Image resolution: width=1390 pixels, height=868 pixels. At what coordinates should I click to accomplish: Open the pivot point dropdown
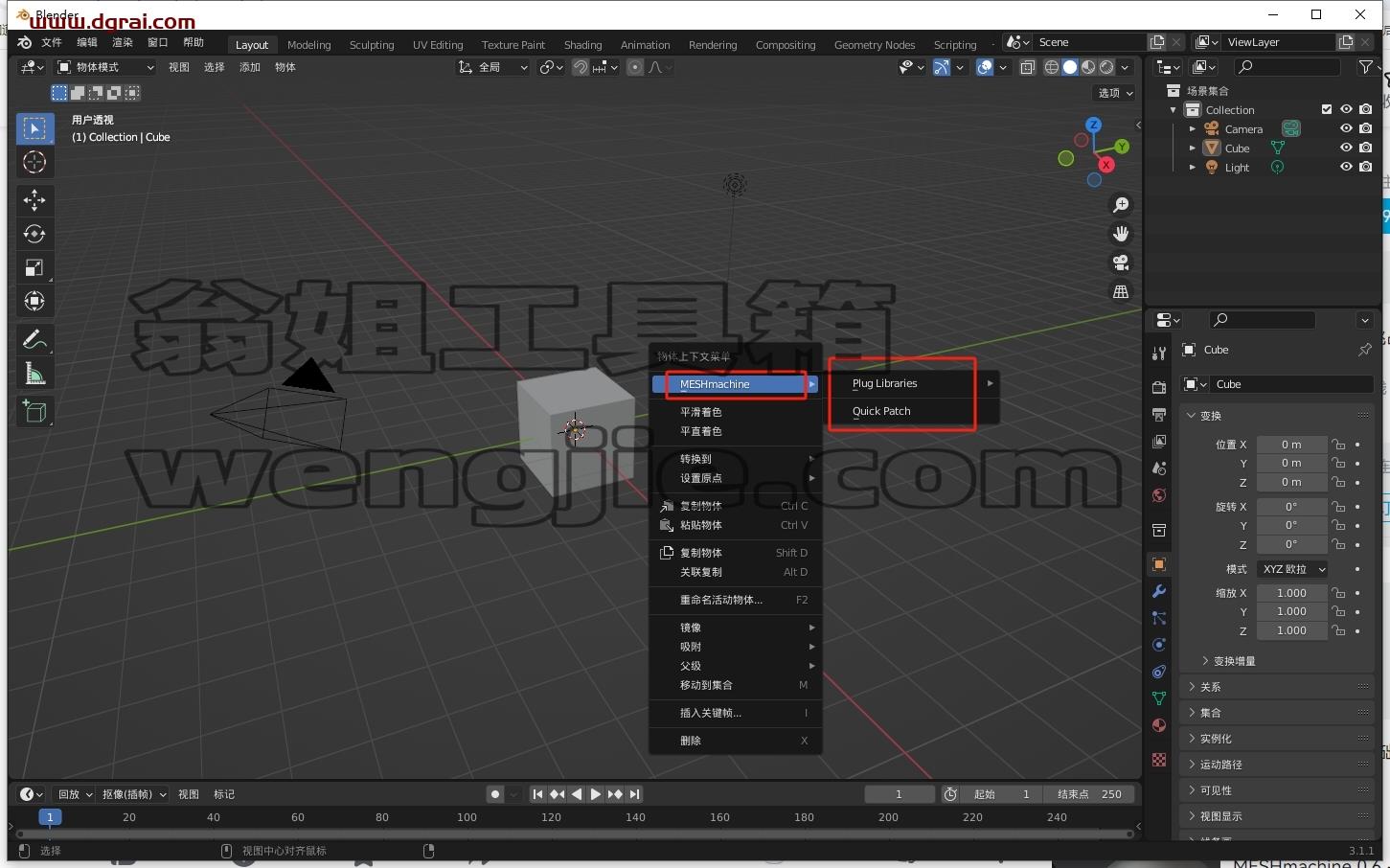tap(551, 67)
